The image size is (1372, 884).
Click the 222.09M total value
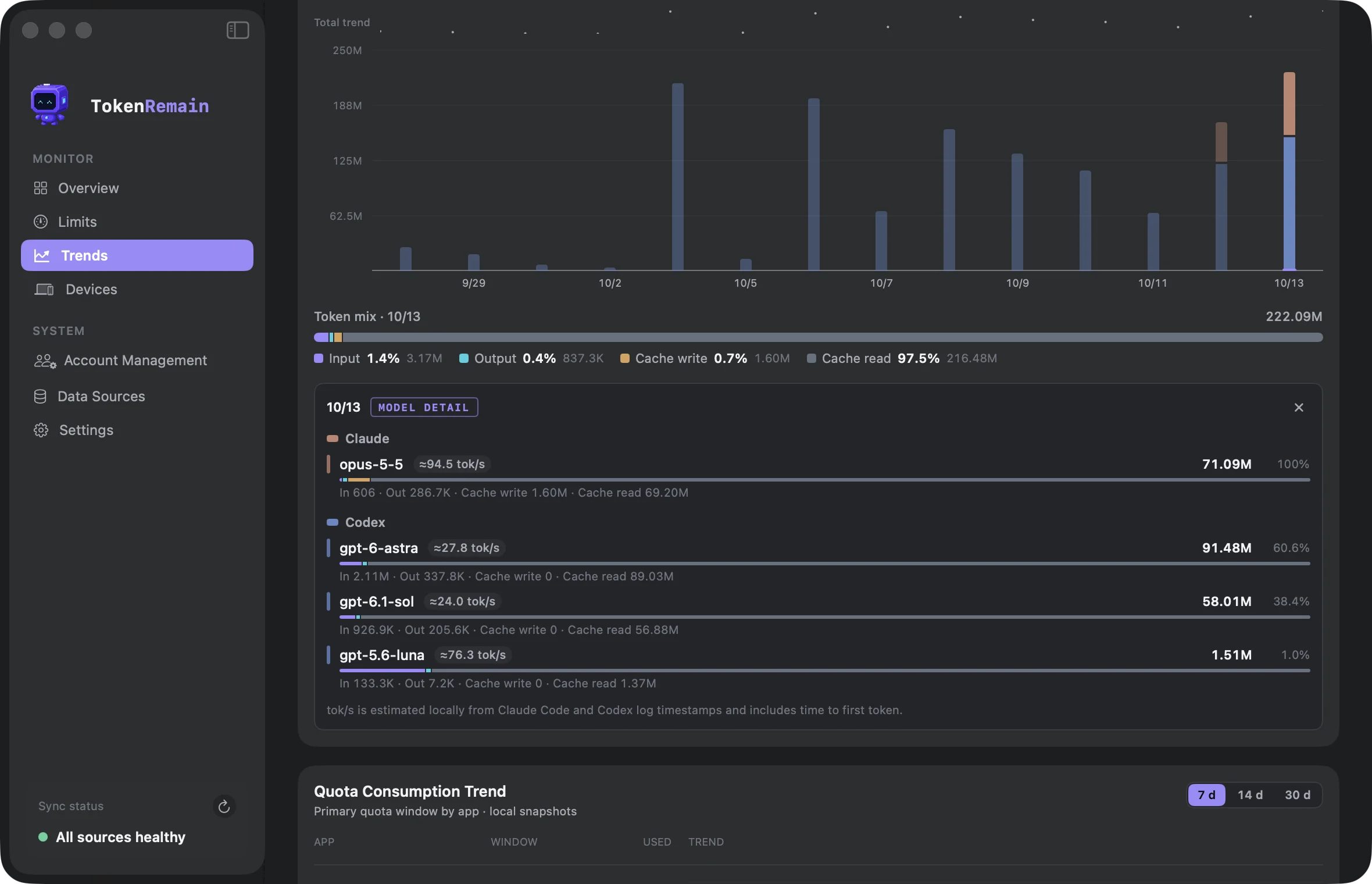(x=1294, y=316)
